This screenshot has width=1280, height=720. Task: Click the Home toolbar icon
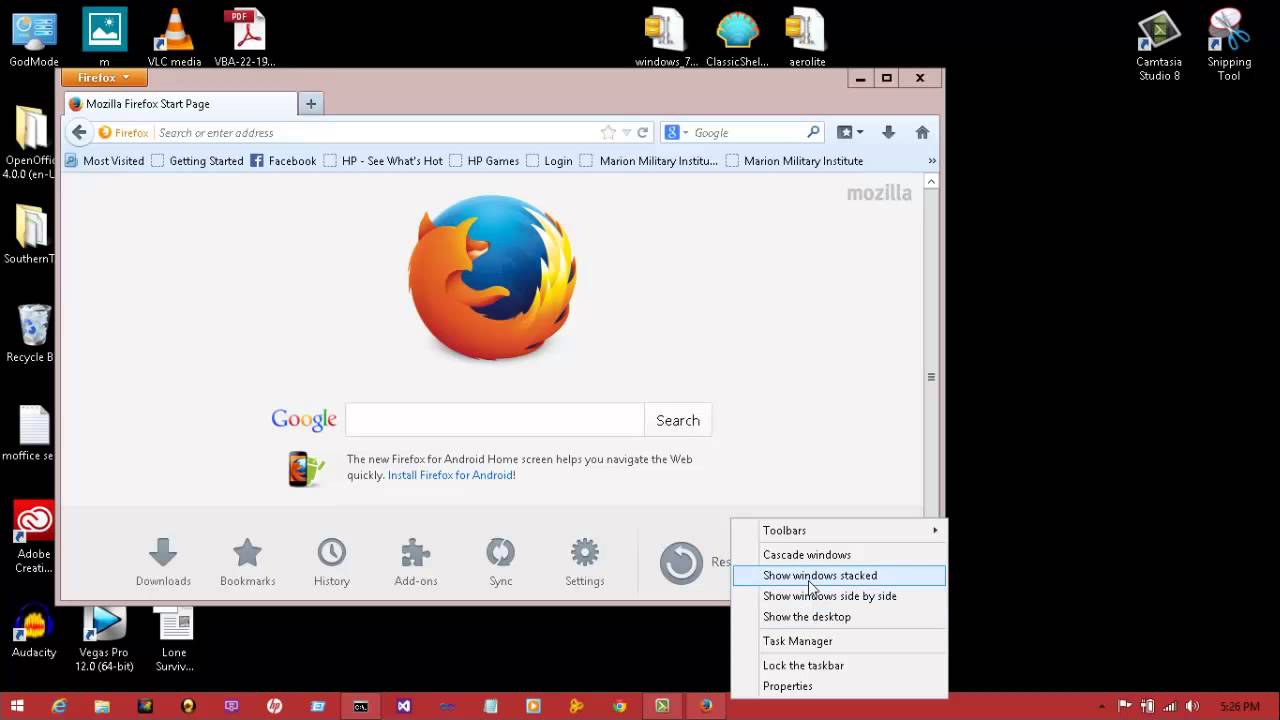(x=922, y=132)
